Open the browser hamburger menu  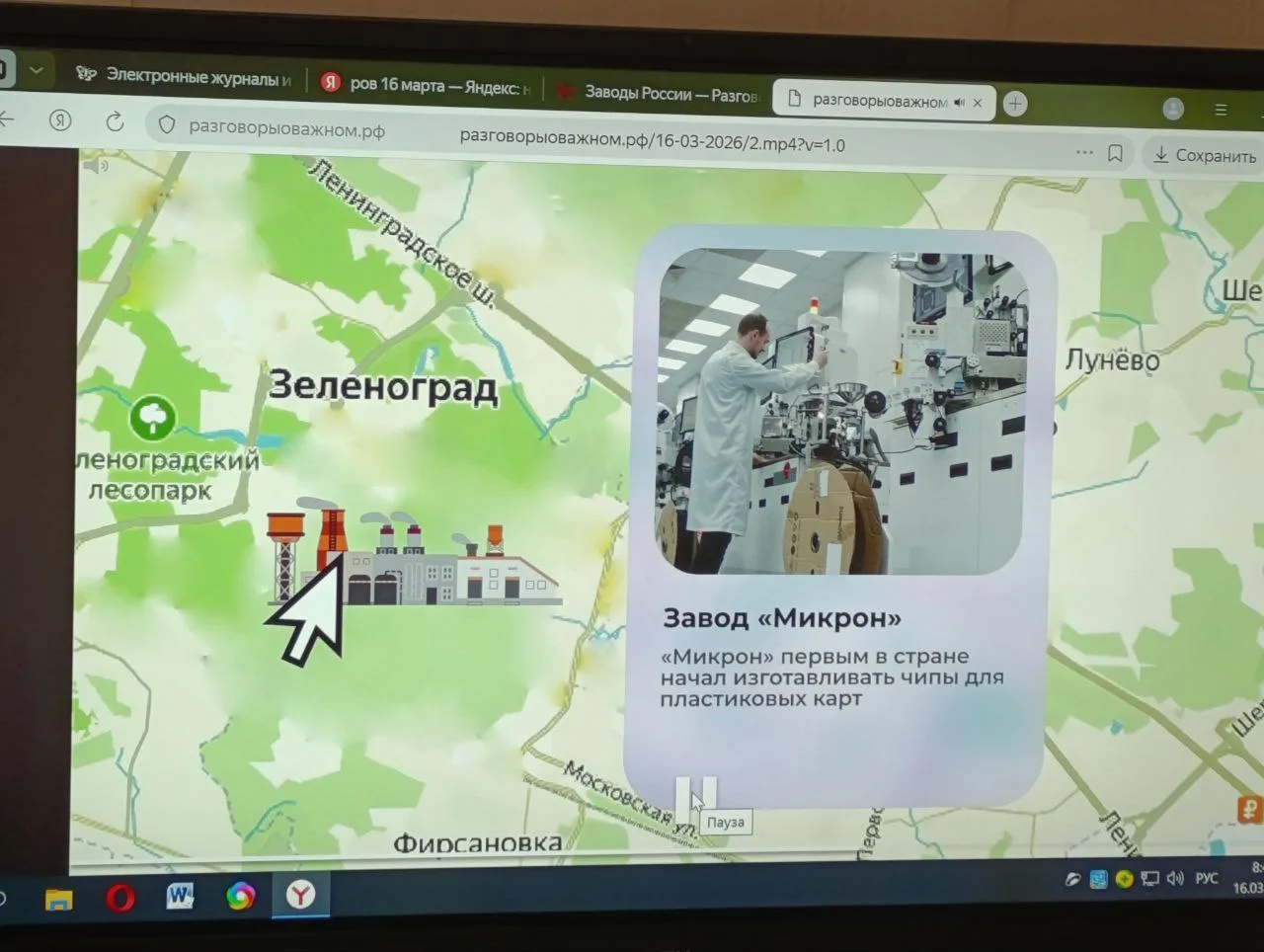point(1221,110)
